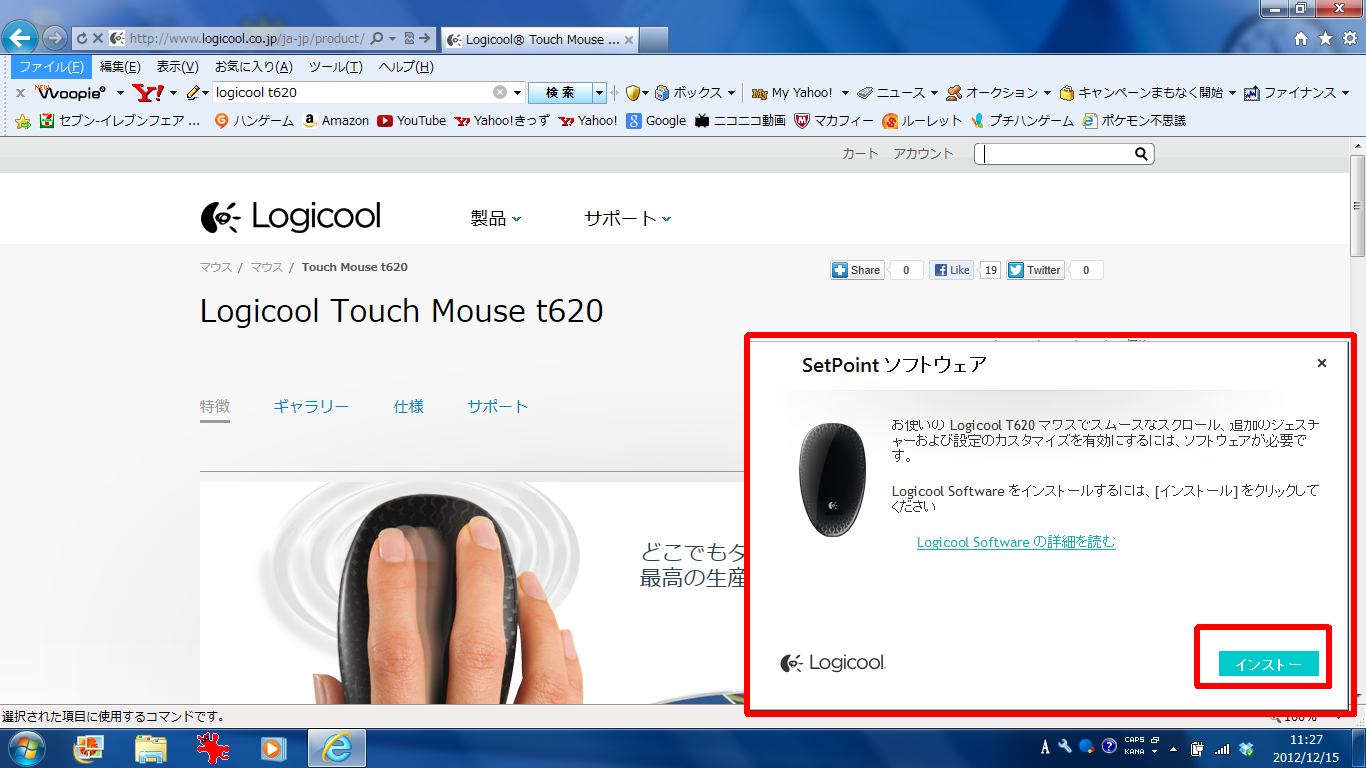Click the Facebook Like button
The width and height of the screenshot is (1366, 768).
pyautogui.click(x=951, y=270)
